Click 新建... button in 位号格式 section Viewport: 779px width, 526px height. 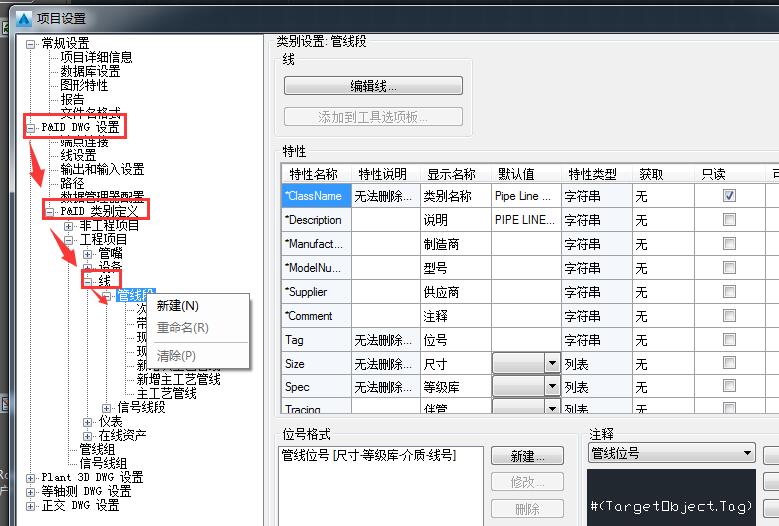pos(527,456)
